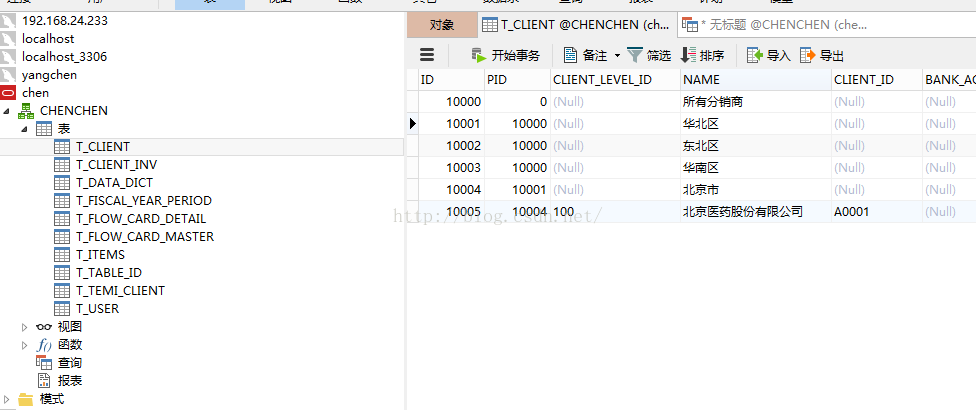Viewport: 976px width, 410px height.
Task: Click the import (导入) icon
Action: 754,55
